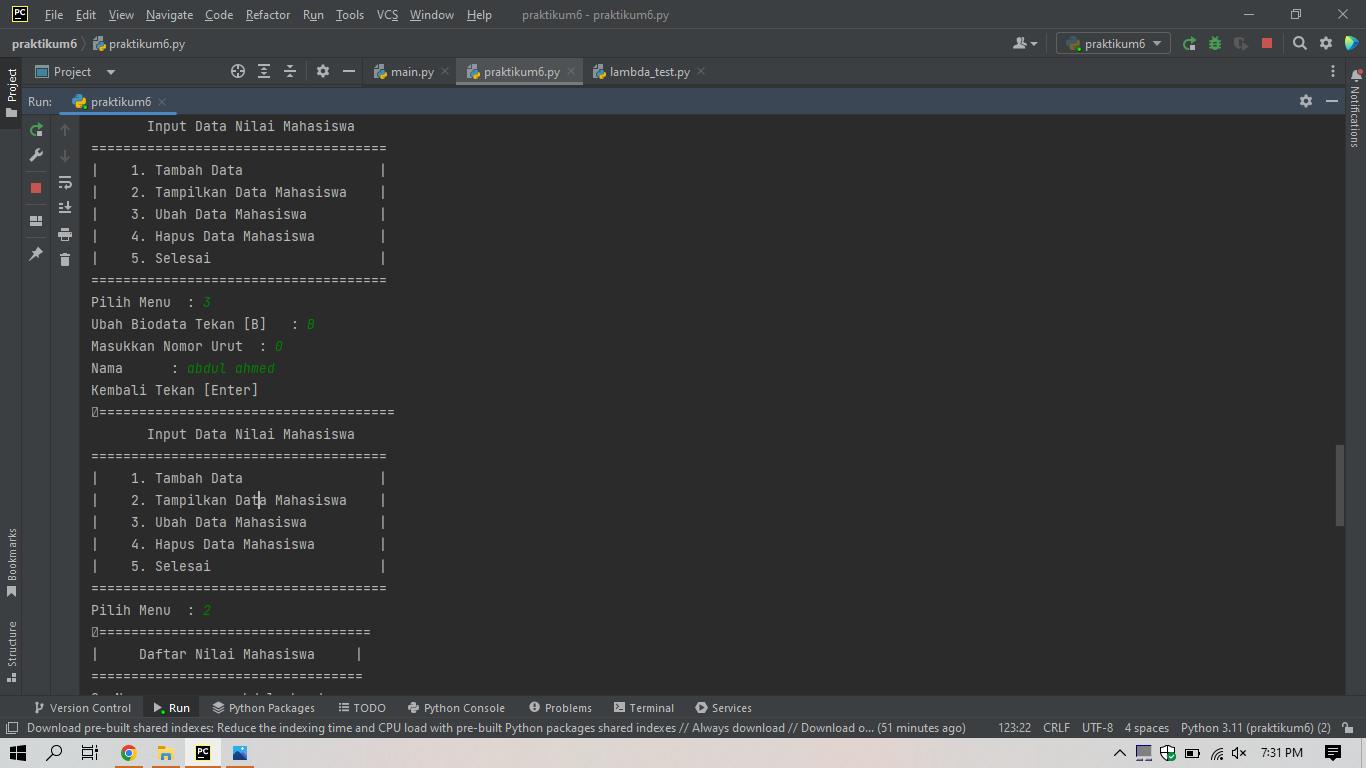Enable Scroll to End in console
Screen dimensions: 1366x768
65,207
